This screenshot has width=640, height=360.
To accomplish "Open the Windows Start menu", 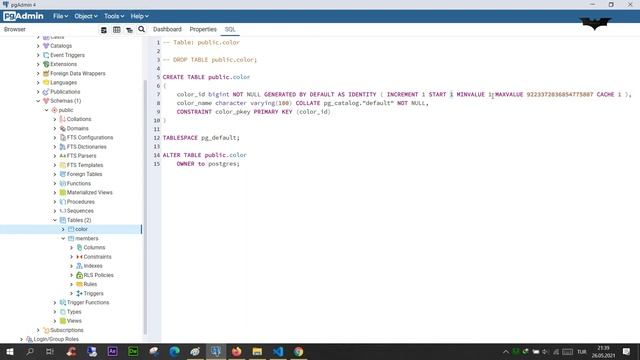I will click(10, 351).
